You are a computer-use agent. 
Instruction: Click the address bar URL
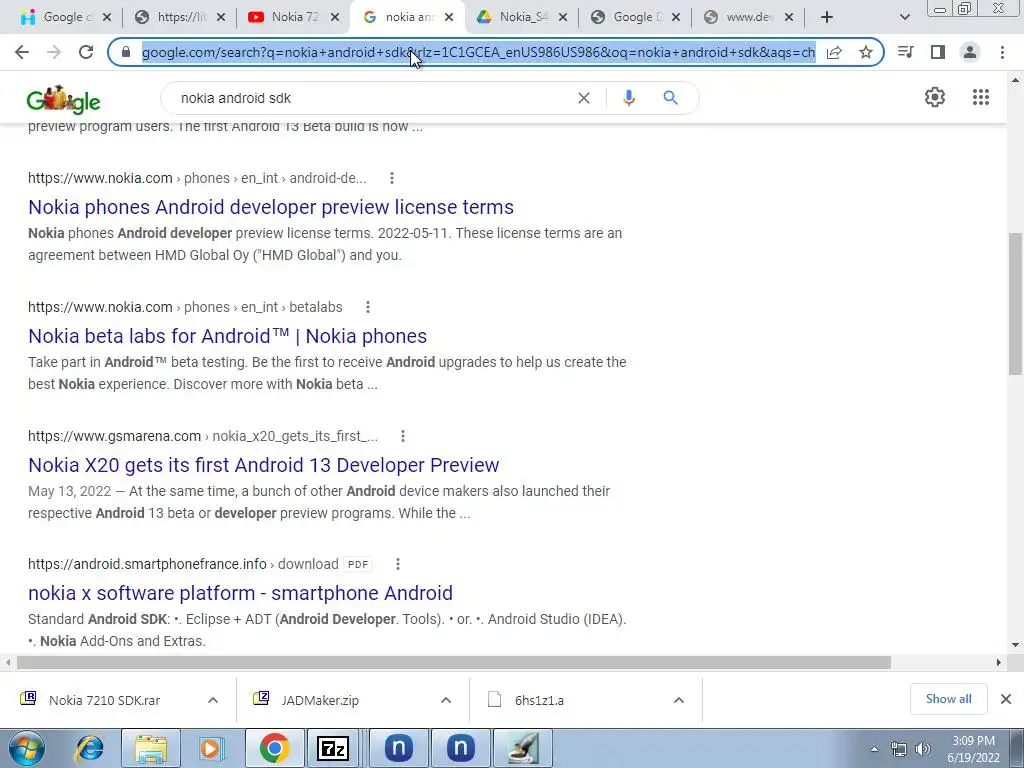pyautogui.click(x=478, y=52)
